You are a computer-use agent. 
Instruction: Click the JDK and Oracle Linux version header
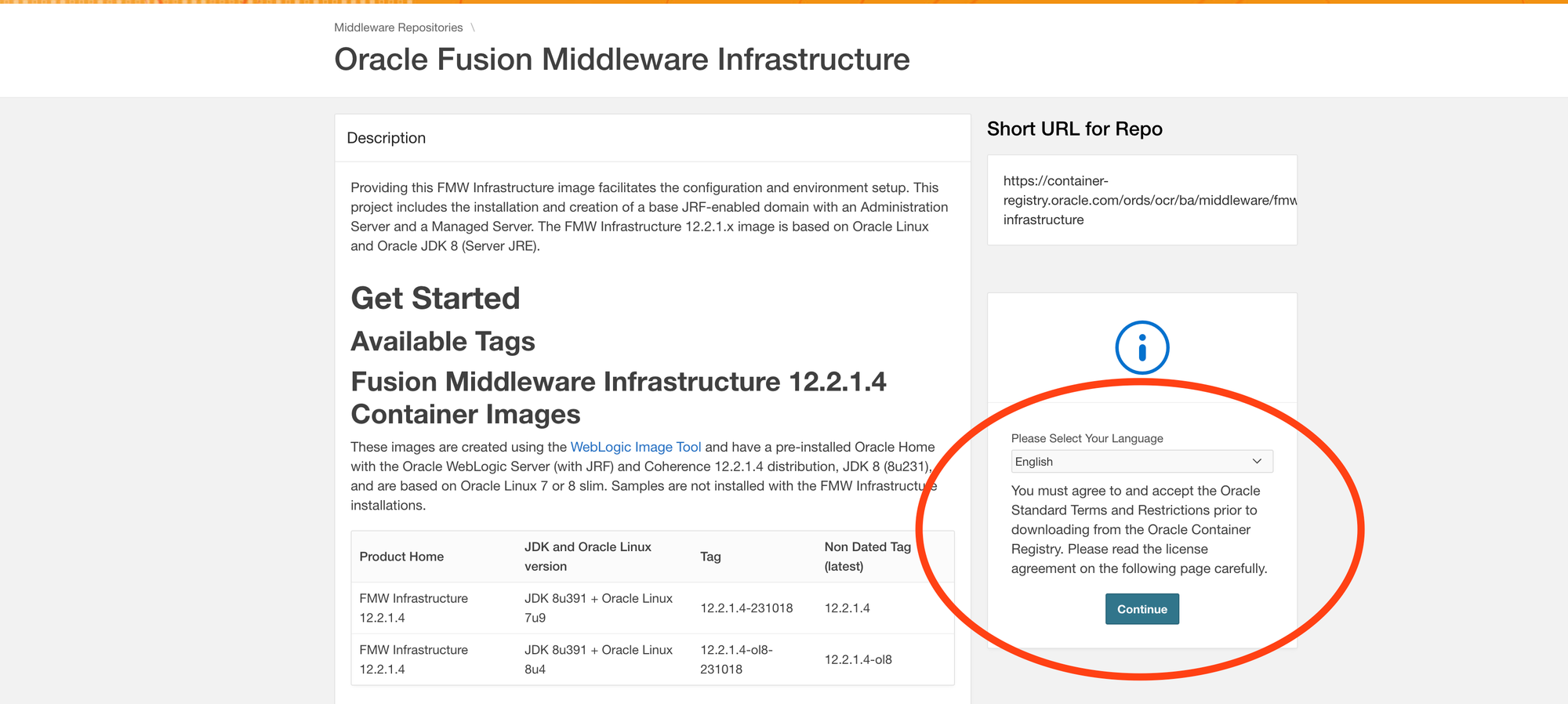(x=587, y=557)
